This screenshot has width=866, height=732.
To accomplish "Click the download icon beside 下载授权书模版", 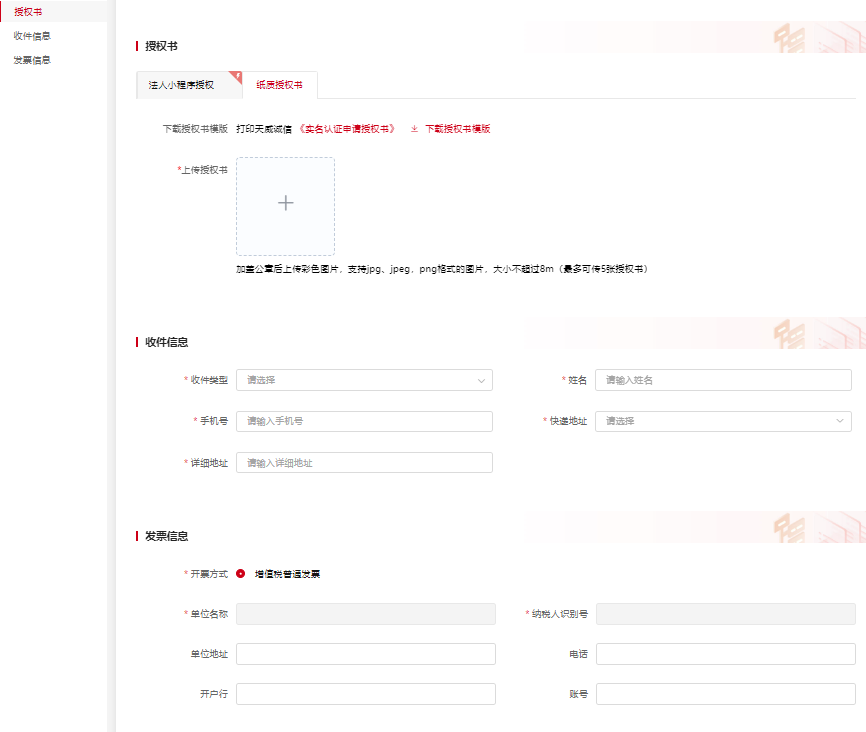I will click(415, 129).
